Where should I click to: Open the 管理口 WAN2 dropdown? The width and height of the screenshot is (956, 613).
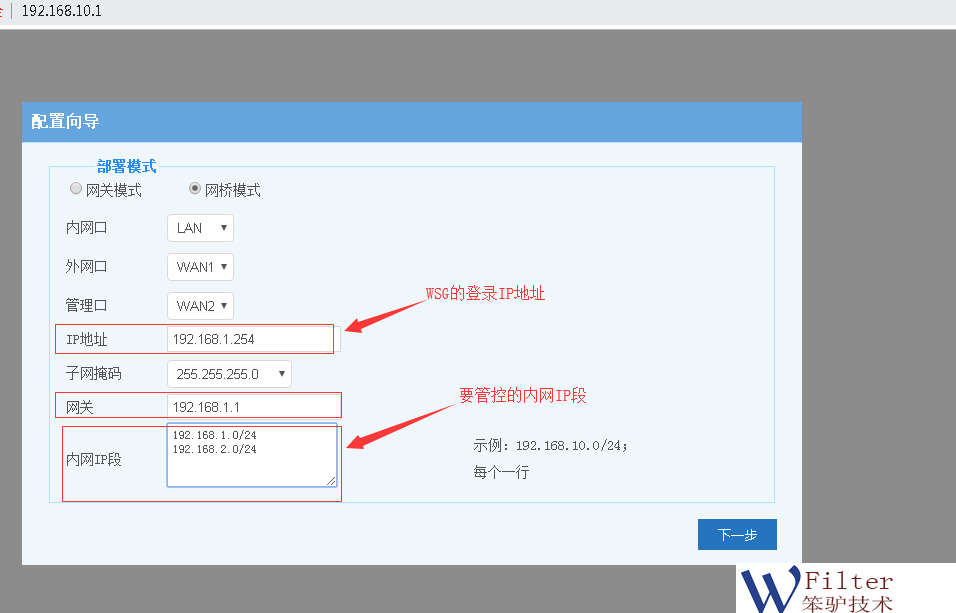coord(200,306)
